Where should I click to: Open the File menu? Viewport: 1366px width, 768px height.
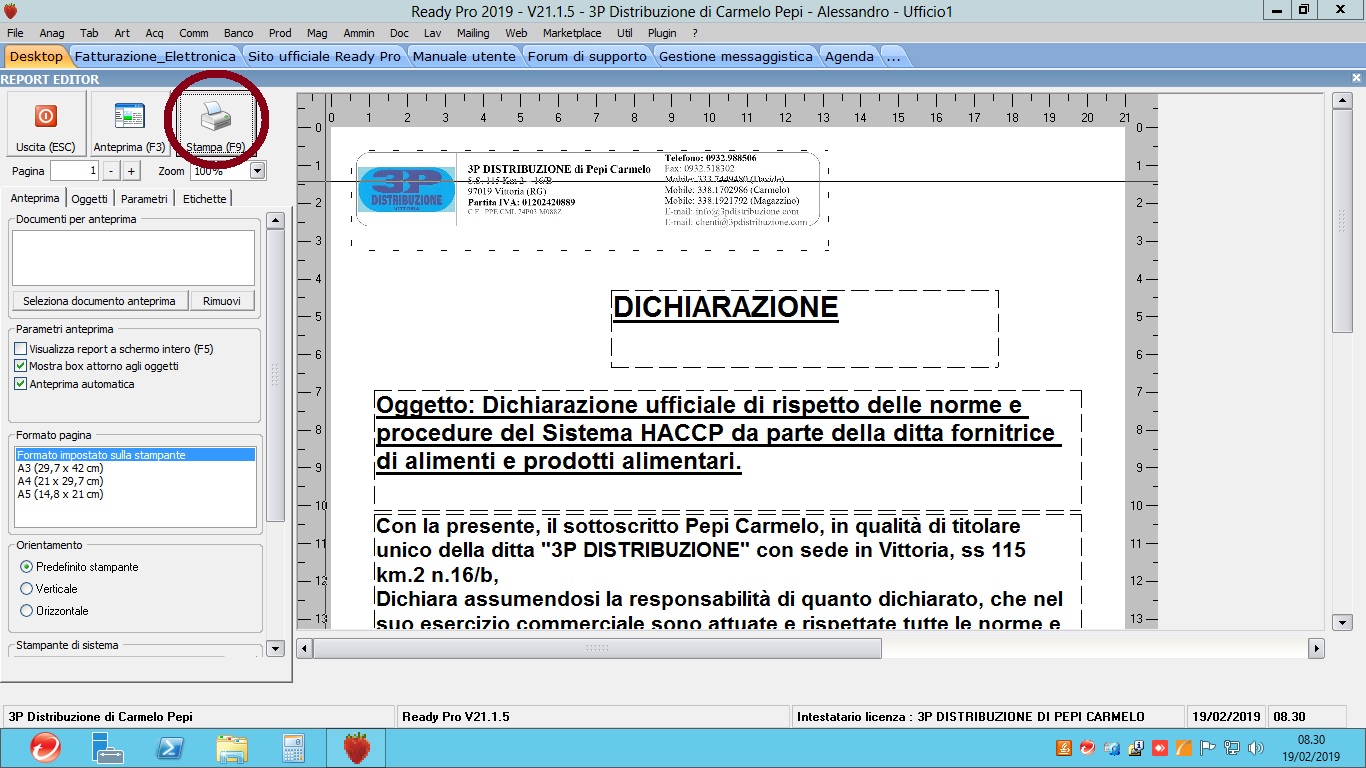tap(15, 33)
